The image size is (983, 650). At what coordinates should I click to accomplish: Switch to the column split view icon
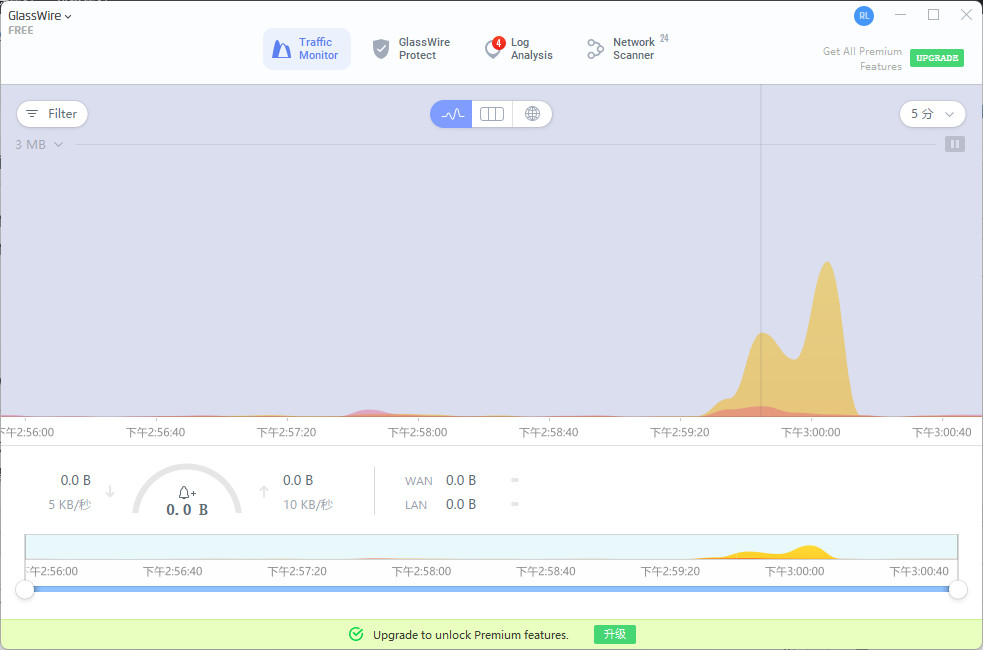pyautogui.click(x=492, y=114)
